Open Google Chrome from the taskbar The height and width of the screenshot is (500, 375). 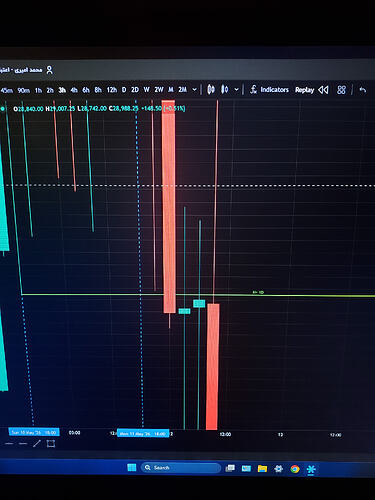[295, 469]
